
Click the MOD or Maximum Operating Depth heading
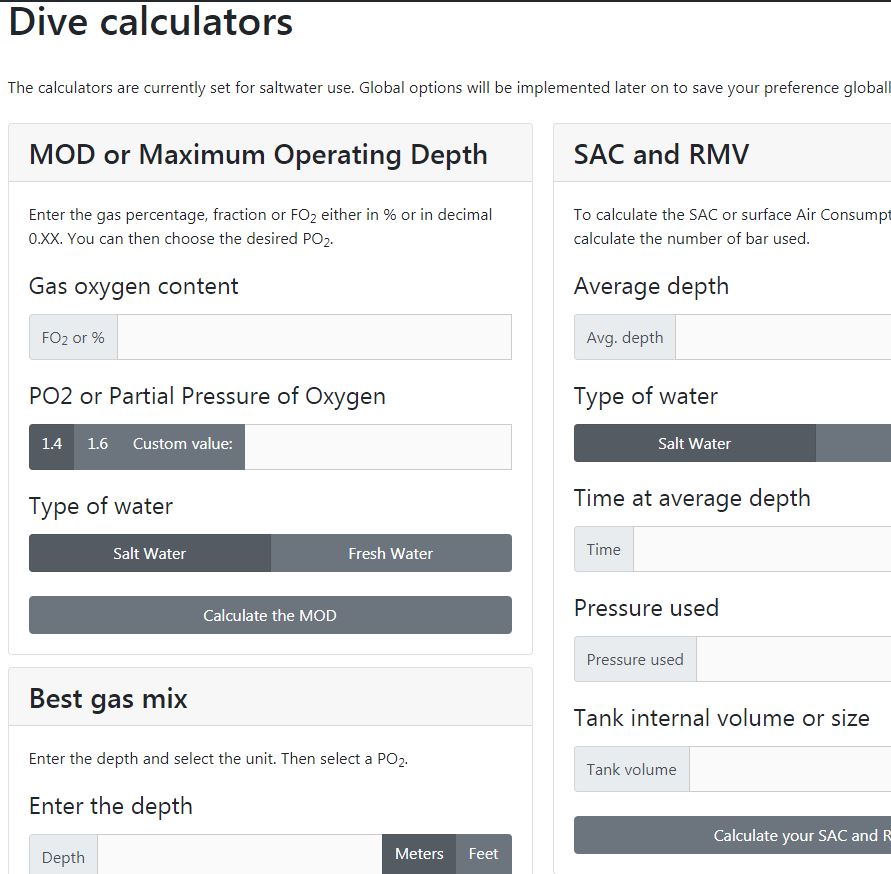pyautogui.click(x=258, y=155)
